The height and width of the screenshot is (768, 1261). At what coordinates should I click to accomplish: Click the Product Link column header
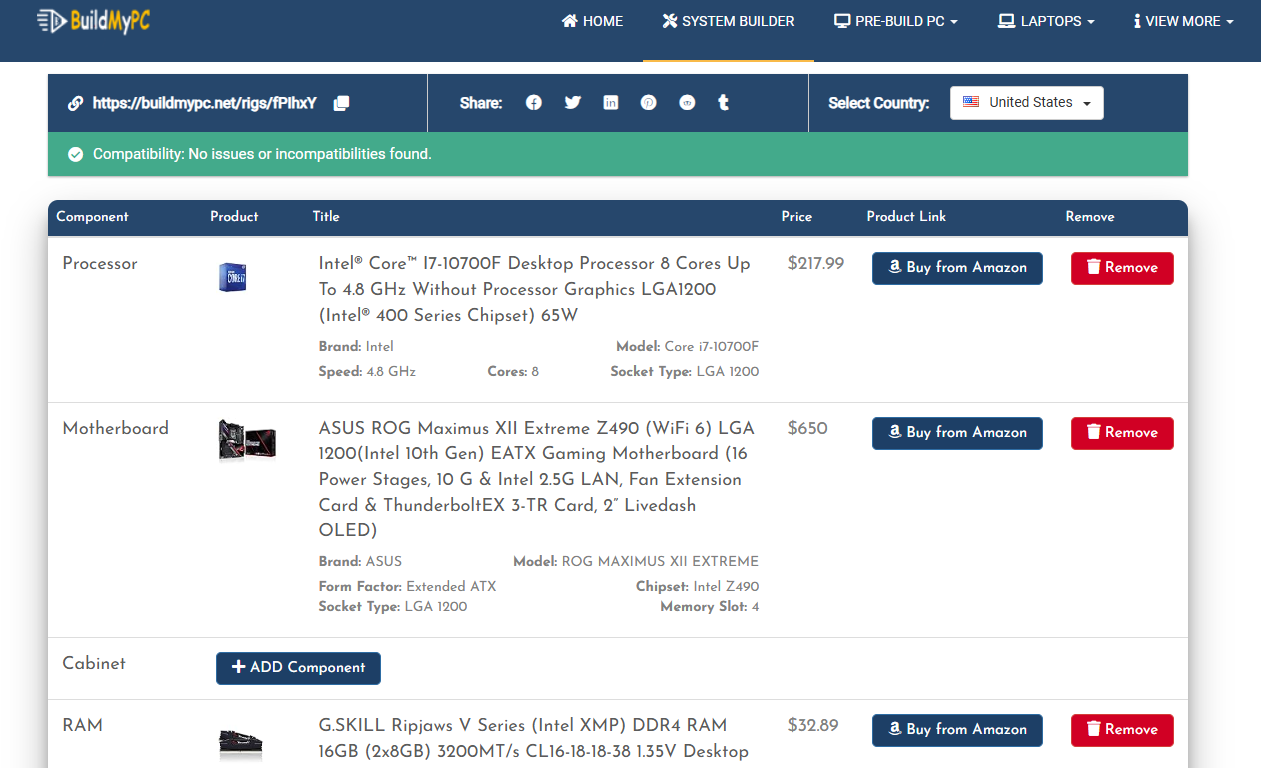906,217
